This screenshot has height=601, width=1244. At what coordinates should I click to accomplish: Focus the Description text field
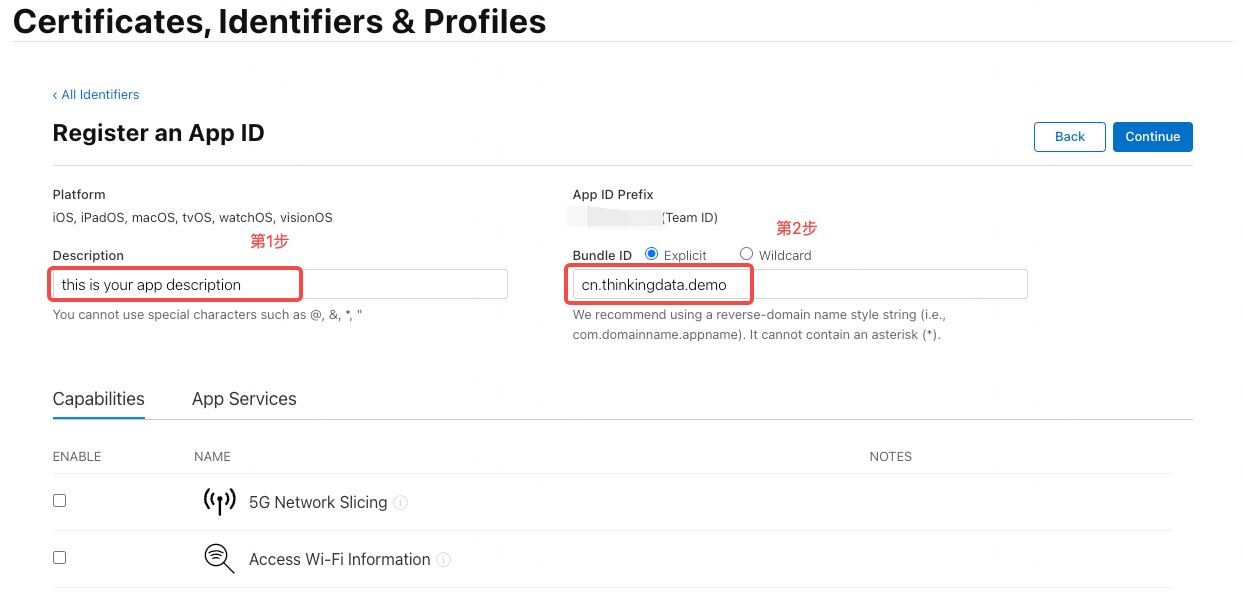click(x=279, y=284)
